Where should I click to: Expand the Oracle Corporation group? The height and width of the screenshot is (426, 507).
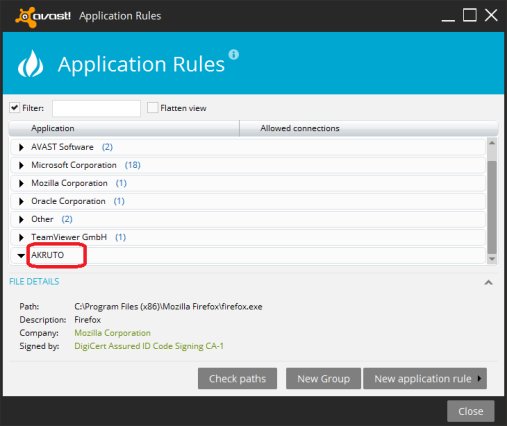pos(21,201)
